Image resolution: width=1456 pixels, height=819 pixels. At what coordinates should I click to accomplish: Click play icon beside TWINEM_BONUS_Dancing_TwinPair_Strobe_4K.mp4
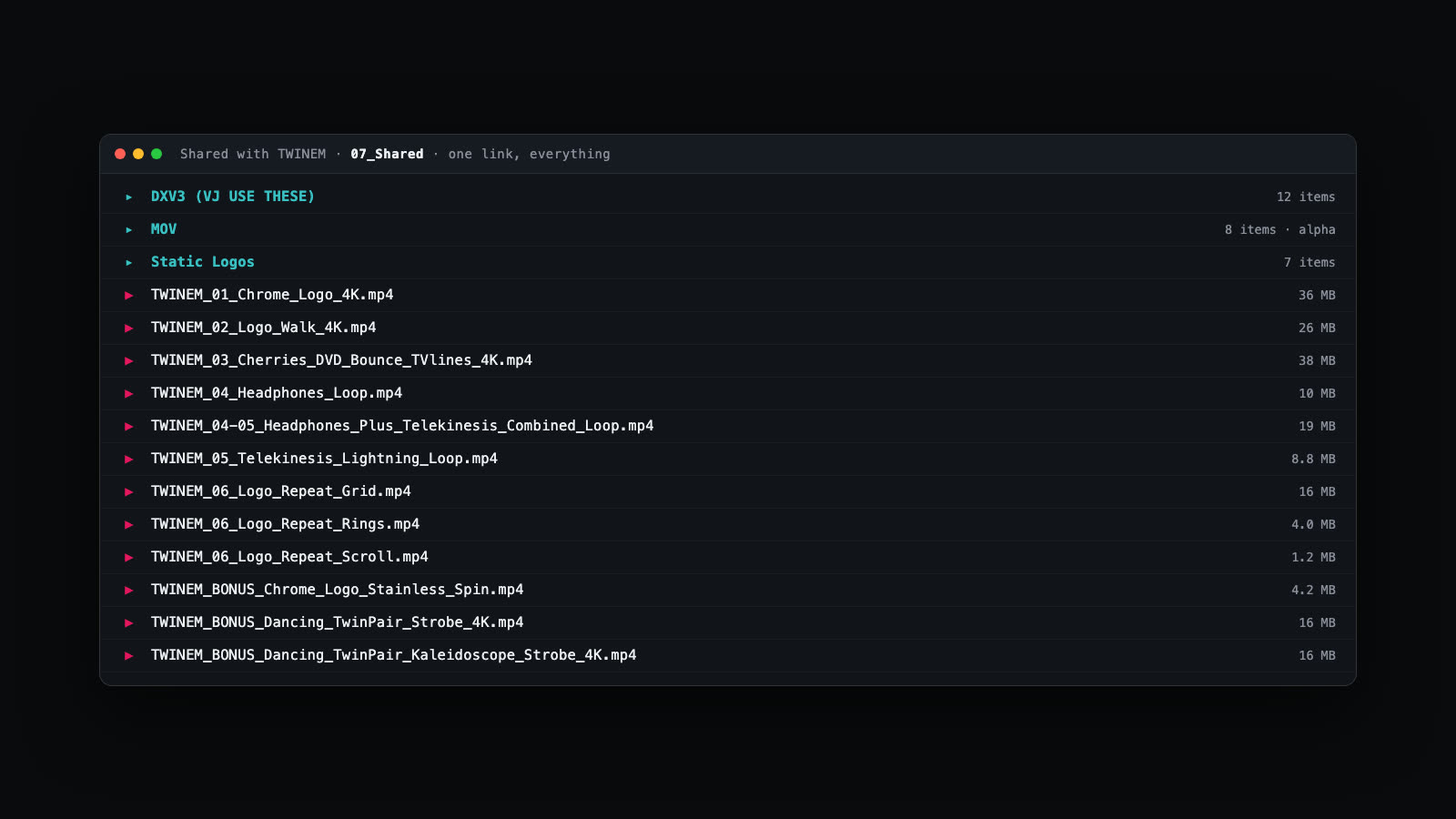click(129, 622)
